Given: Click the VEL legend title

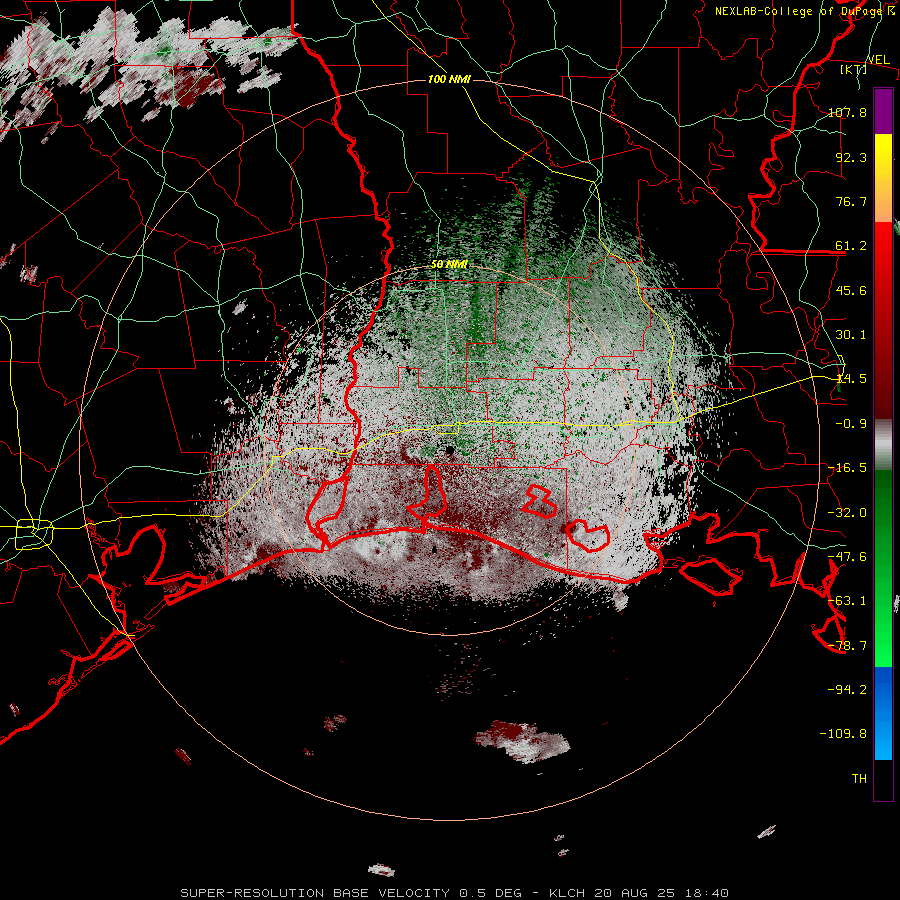Looking at the screenshot, I should point(878,59).
